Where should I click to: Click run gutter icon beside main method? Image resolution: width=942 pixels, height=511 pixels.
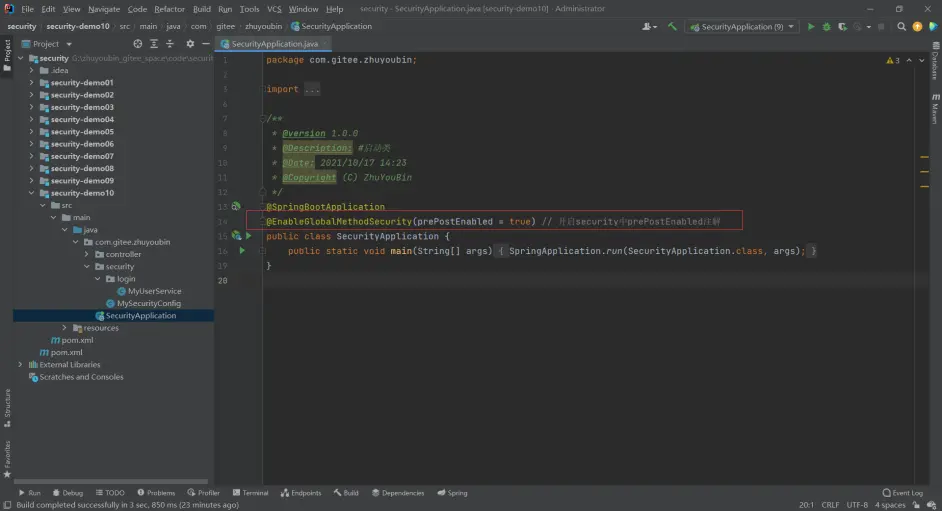click(243, 251)
